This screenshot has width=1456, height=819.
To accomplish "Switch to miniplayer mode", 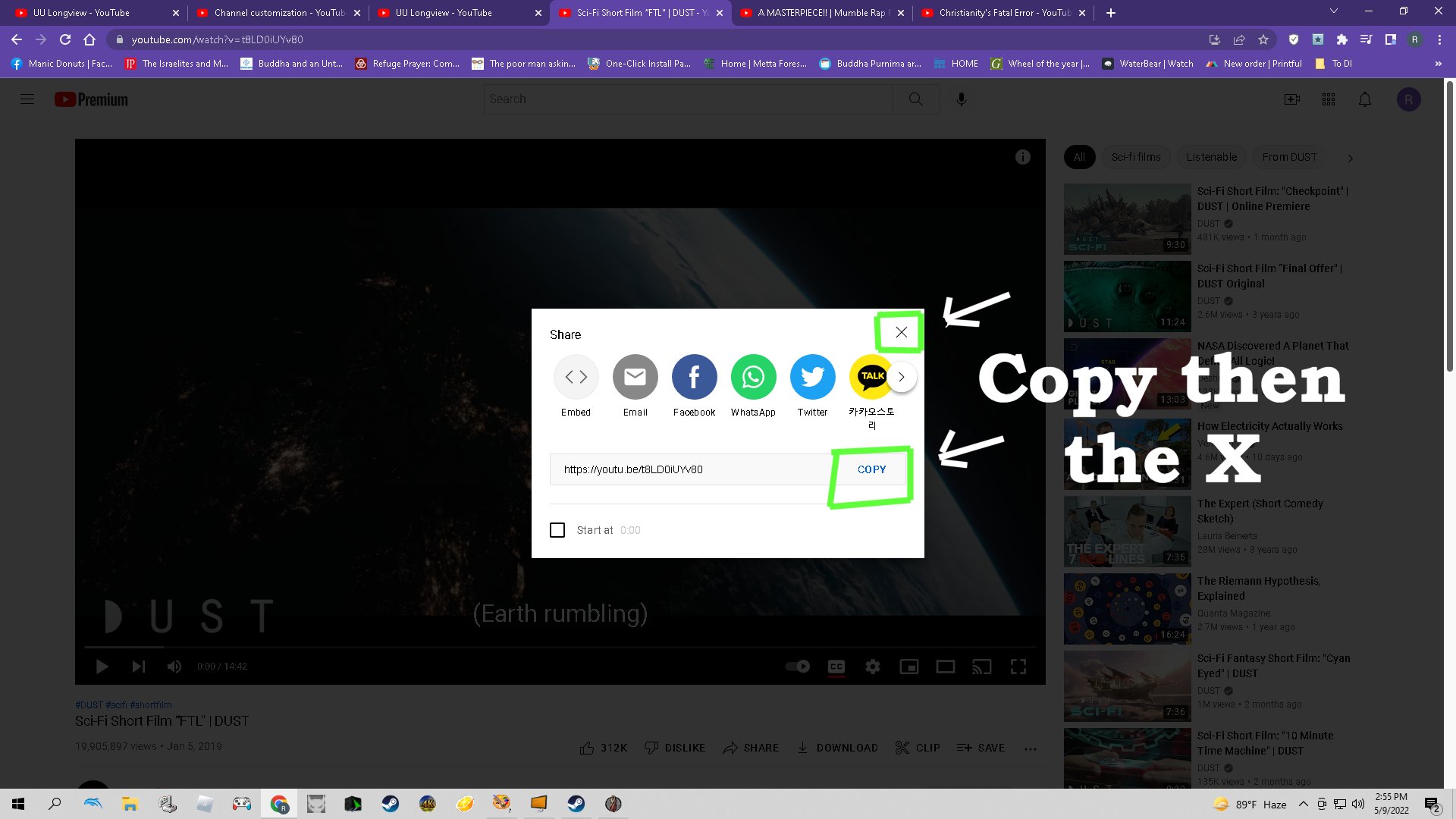I will (908, 667).
